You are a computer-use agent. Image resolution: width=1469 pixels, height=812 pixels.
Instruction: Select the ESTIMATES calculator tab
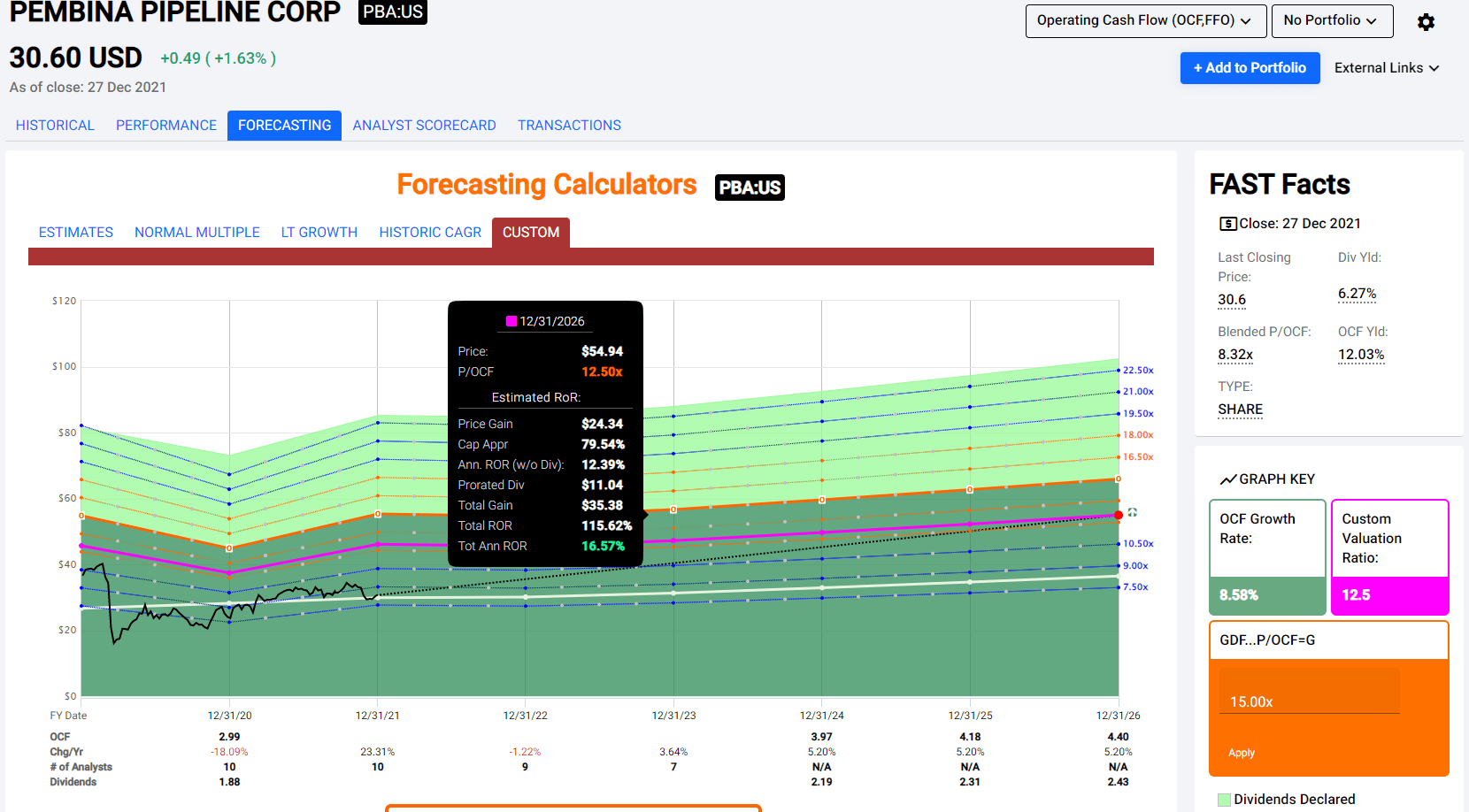coord(76,233)
